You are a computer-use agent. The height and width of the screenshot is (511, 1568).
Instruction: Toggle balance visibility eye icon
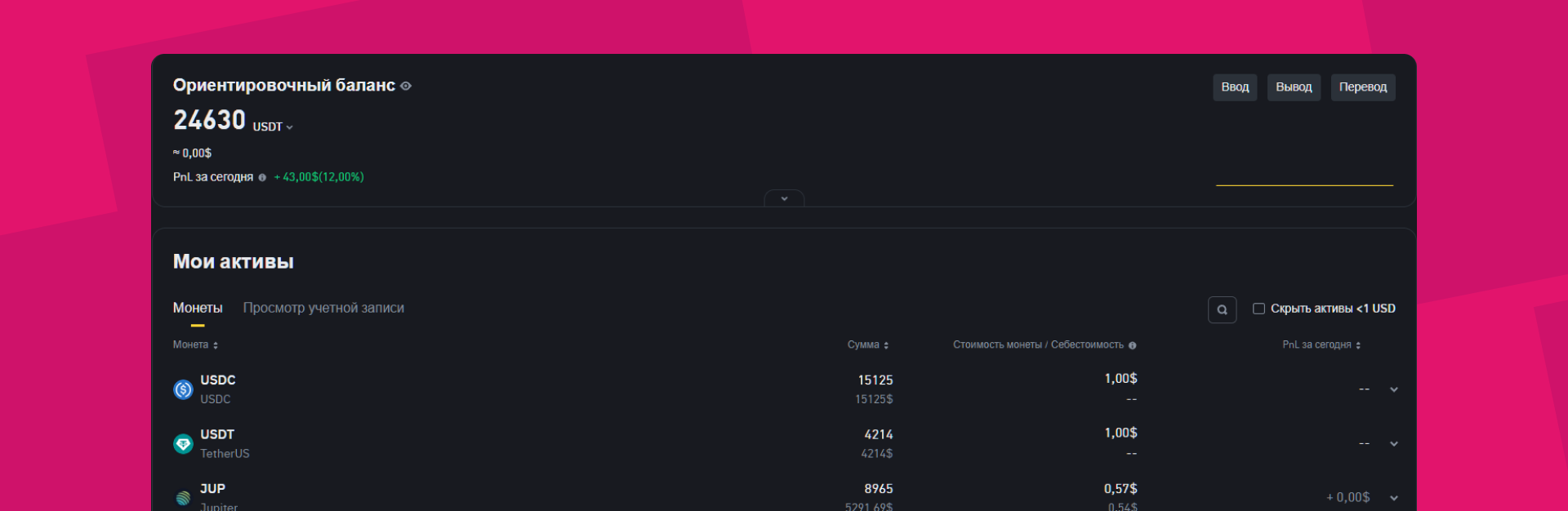406,86
